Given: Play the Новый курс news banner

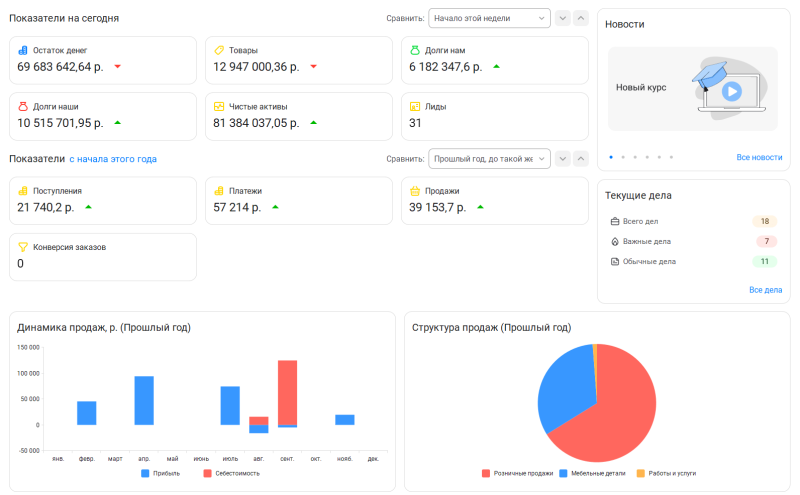Looking at the screenshot, I should [x=732, y=91].
